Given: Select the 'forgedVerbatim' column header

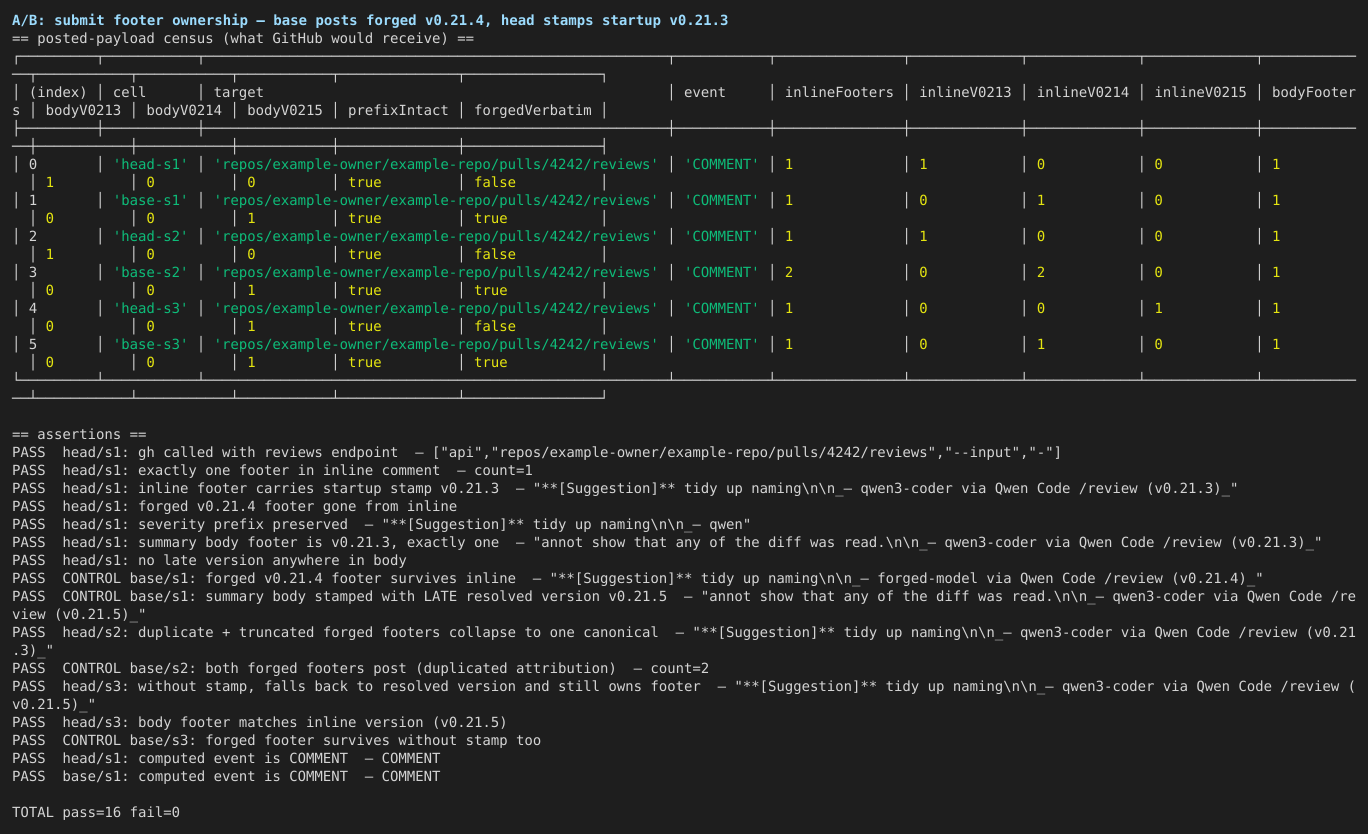Looking at the screenshot, I should (x=533, y=111).
